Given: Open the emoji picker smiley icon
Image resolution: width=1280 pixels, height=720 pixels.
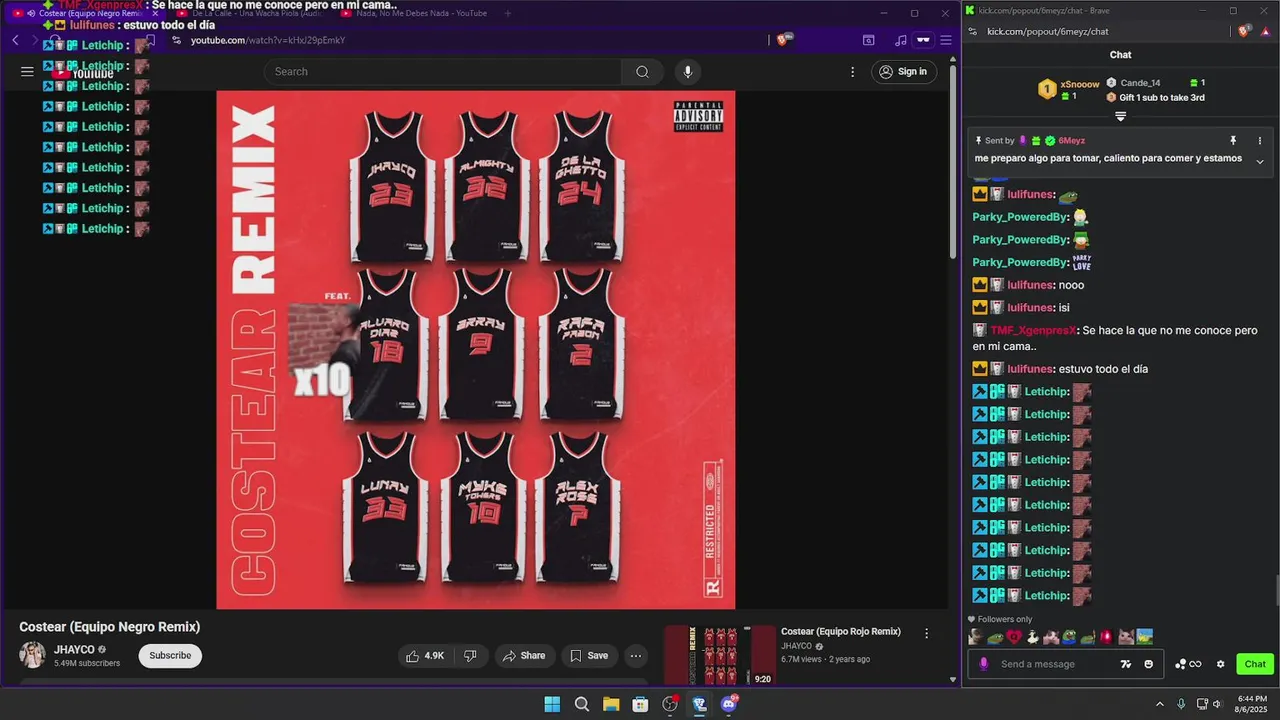Looking at the screenshot, I should [x=1148, y=664].
